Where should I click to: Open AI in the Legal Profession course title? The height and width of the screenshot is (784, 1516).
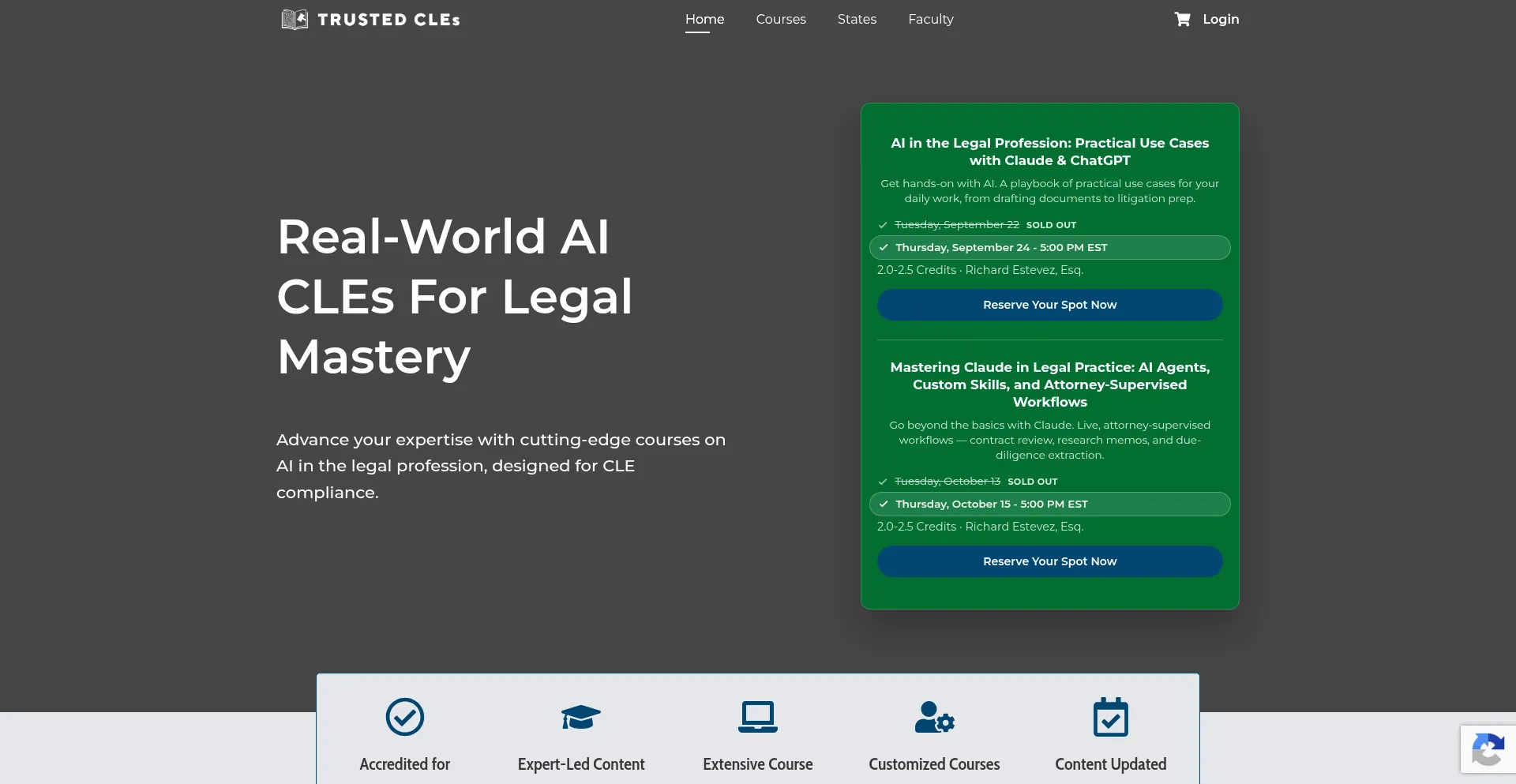[x=1050, y=152]
